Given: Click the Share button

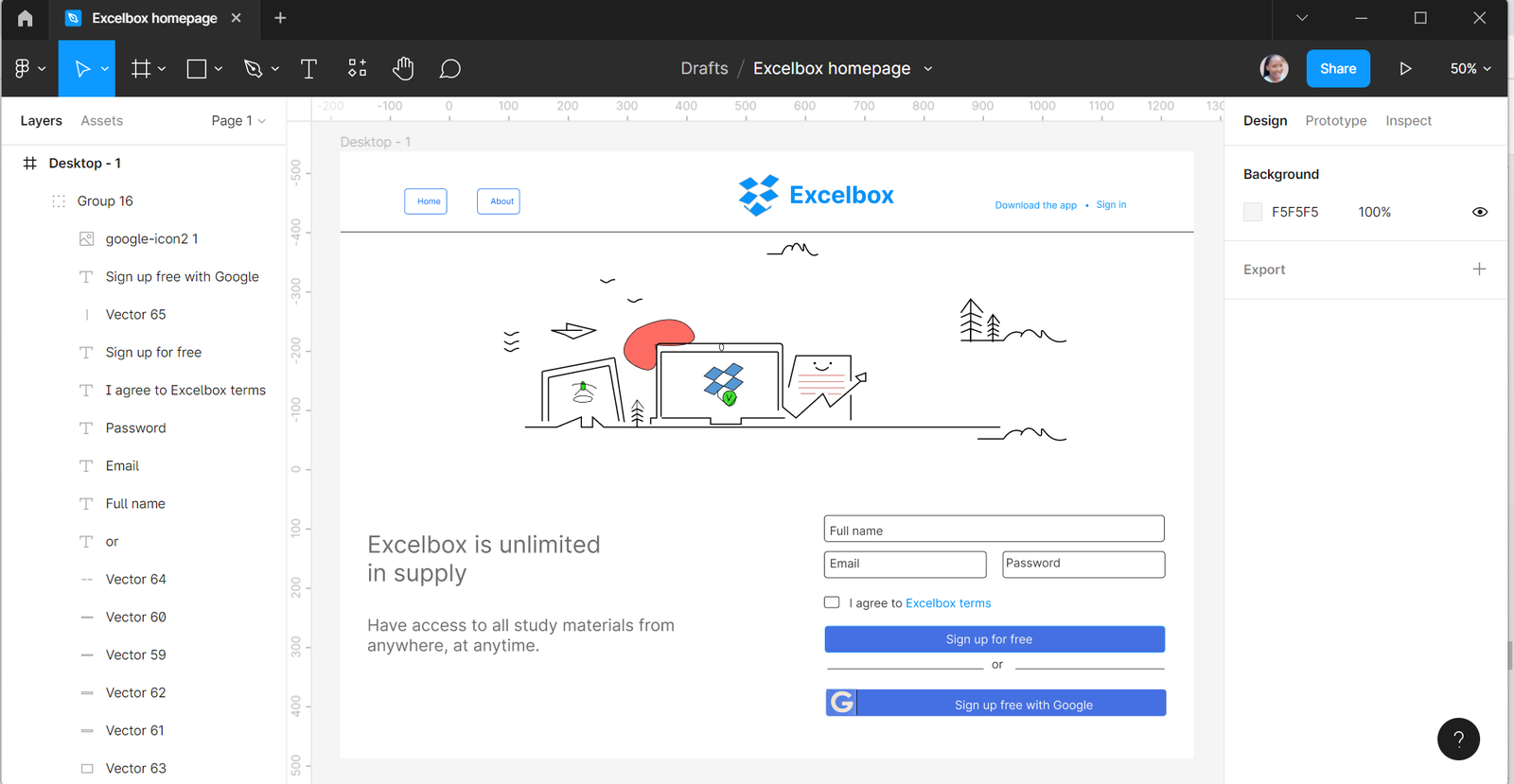Looking at the screenshot, I should 1338,68.
